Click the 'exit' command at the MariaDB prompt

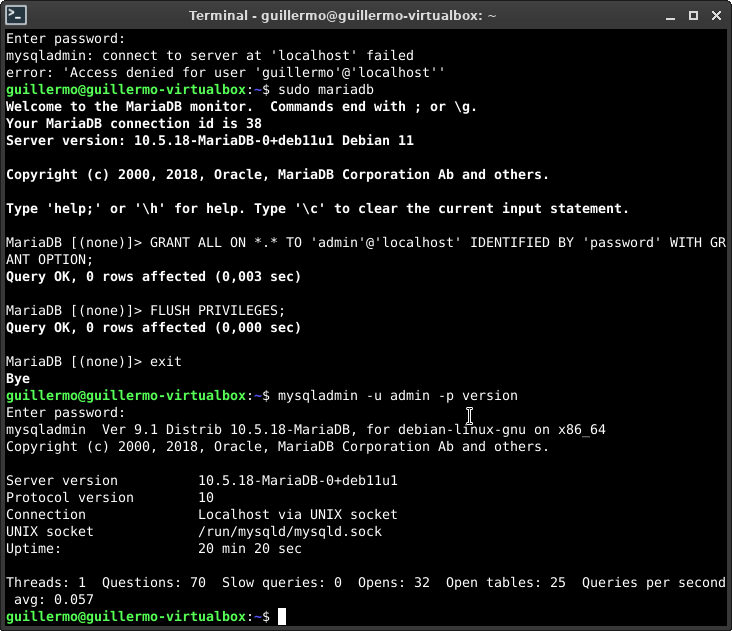pos(166,361)
